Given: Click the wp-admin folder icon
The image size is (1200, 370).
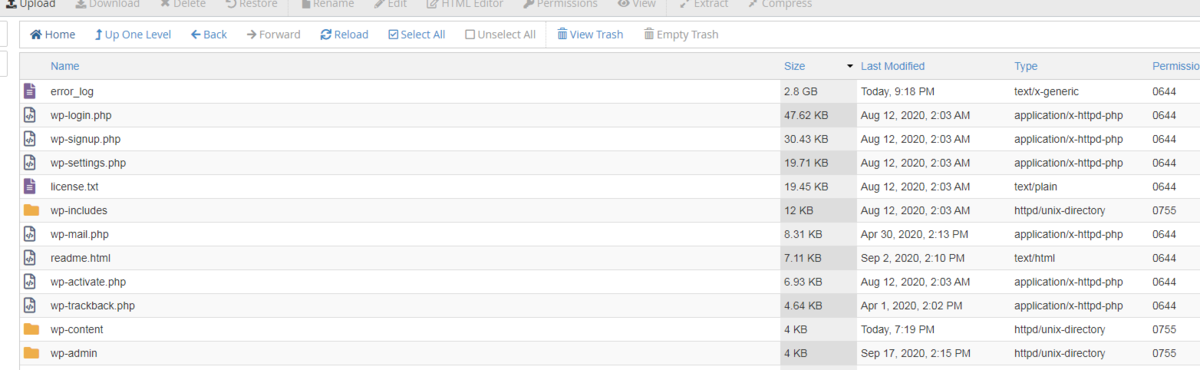Looking at the screenshot, I should click(x=31, y=353).
